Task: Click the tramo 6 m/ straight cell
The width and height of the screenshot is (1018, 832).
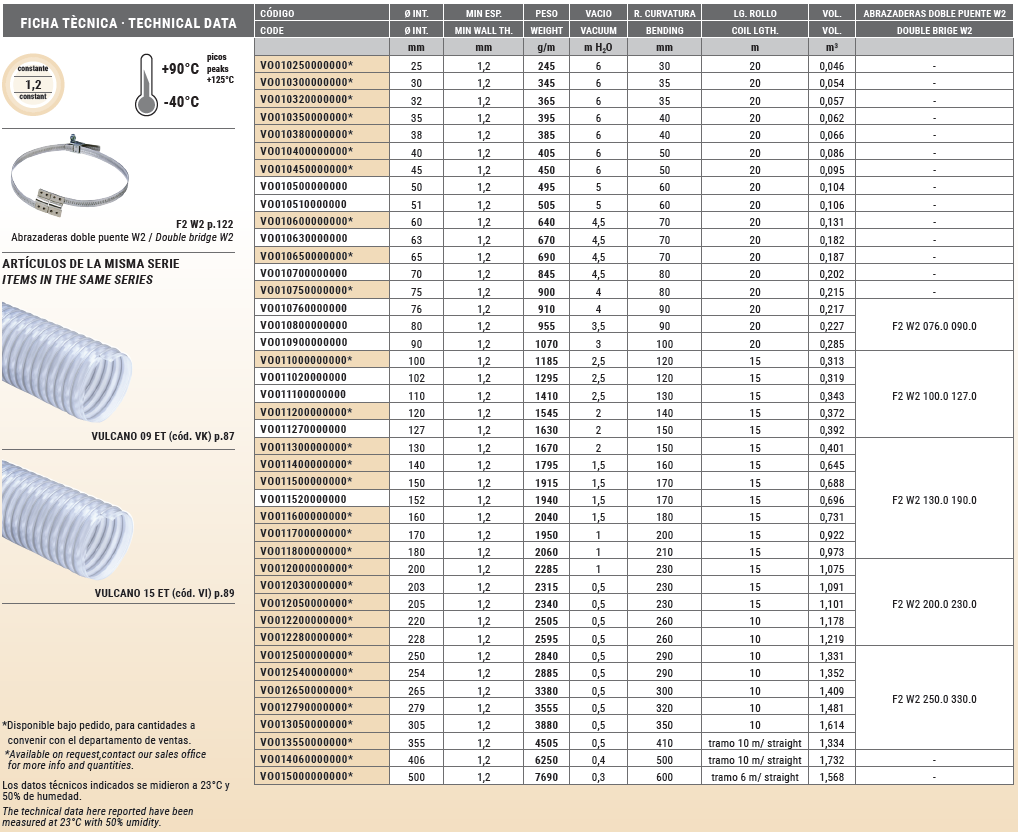Action: [754, 777]
